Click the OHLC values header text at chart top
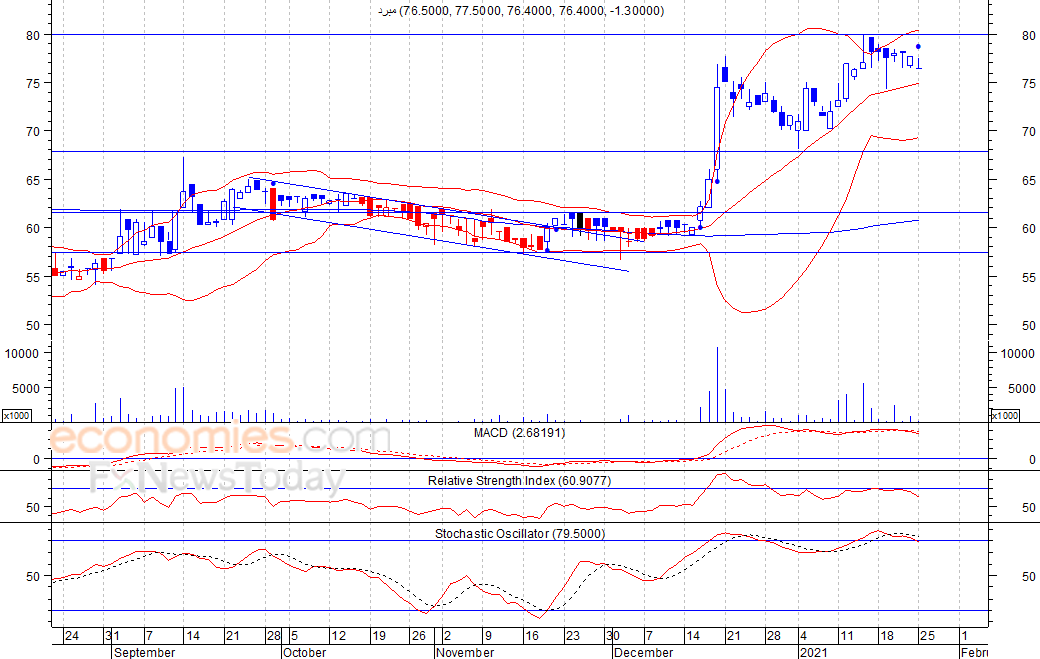The height and width of the screenshot is (659, 1040). (x=521, y=11)
